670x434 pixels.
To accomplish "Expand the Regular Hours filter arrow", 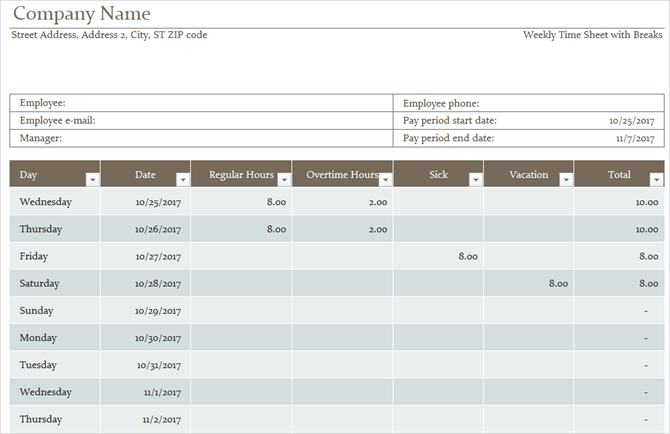I will 283,180.
